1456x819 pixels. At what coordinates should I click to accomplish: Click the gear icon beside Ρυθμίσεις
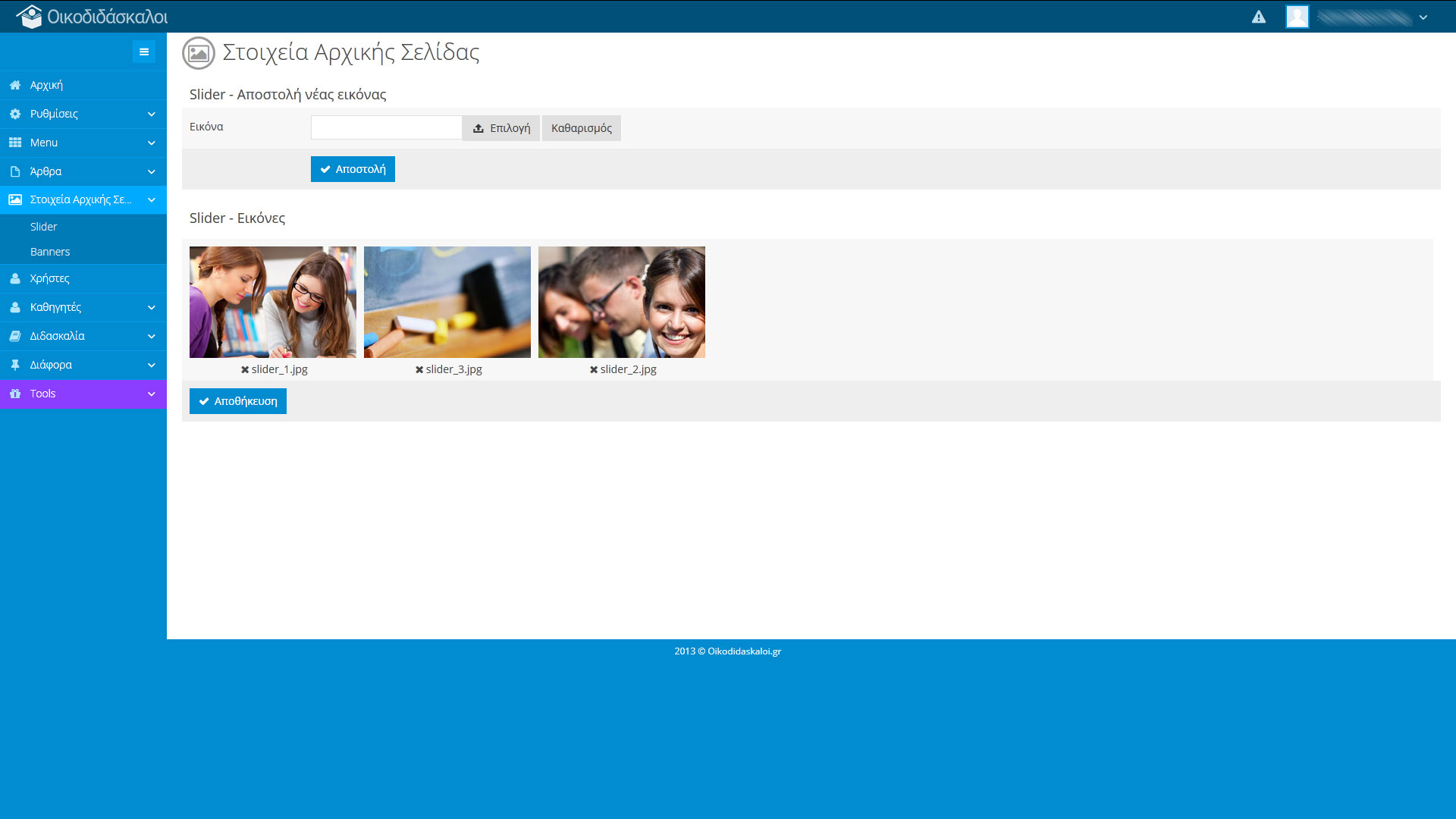tap(15, 114)
